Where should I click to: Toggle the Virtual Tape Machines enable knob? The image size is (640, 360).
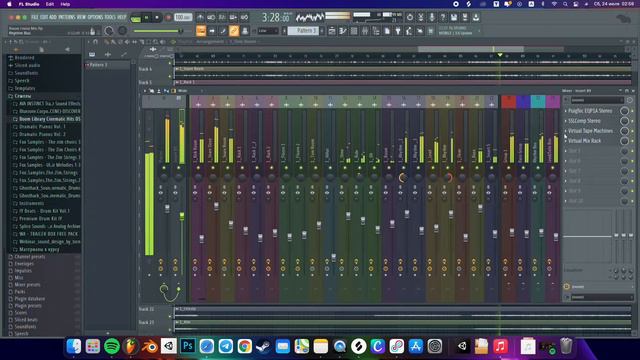click(x=624, y=131)
